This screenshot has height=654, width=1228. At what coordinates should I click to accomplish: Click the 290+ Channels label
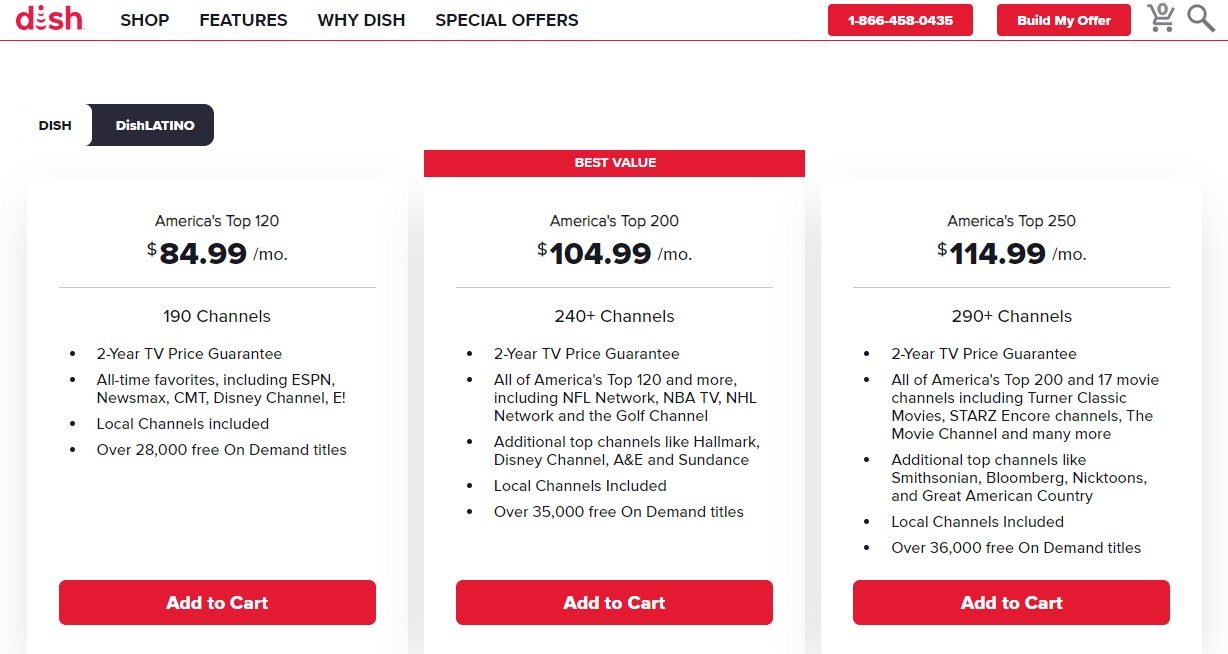[1011, 315]
